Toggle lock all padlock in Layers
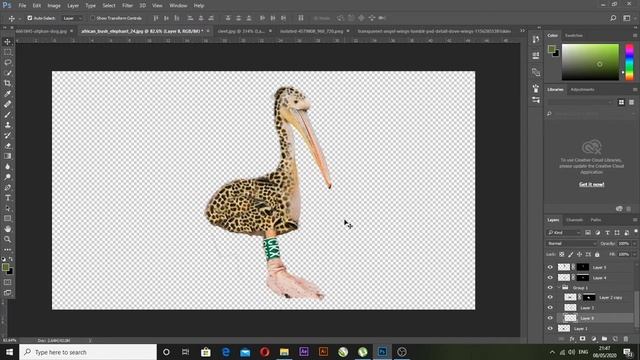640x360 pixels. coord(597,254)
